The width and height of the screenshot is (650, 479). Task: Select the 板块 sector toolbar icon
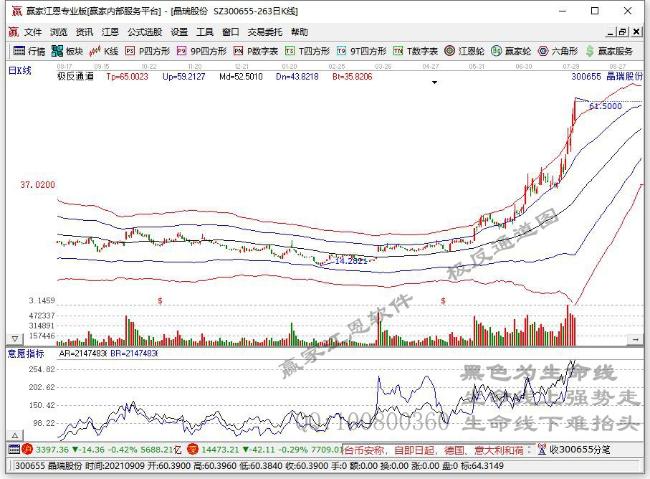click(x=67, y=50)
